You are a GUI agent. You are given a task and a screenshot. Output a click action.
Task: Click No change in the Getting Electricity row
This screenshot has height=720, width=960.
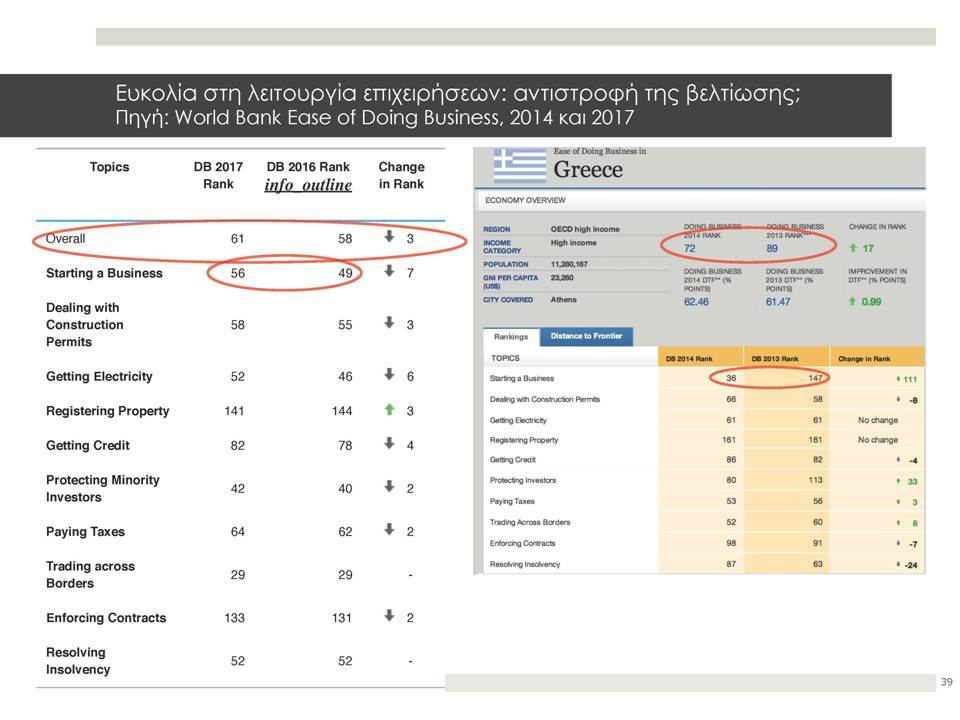[x=878, y=420]
